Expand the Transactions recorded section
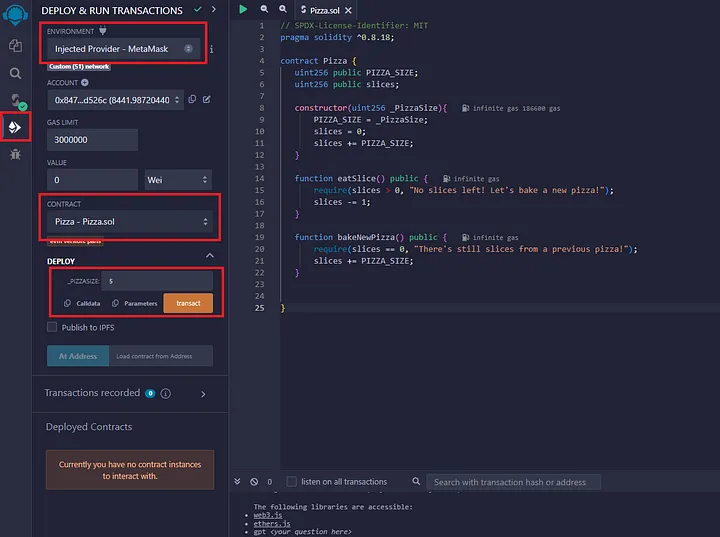720x537 pixels. (203, 394)
